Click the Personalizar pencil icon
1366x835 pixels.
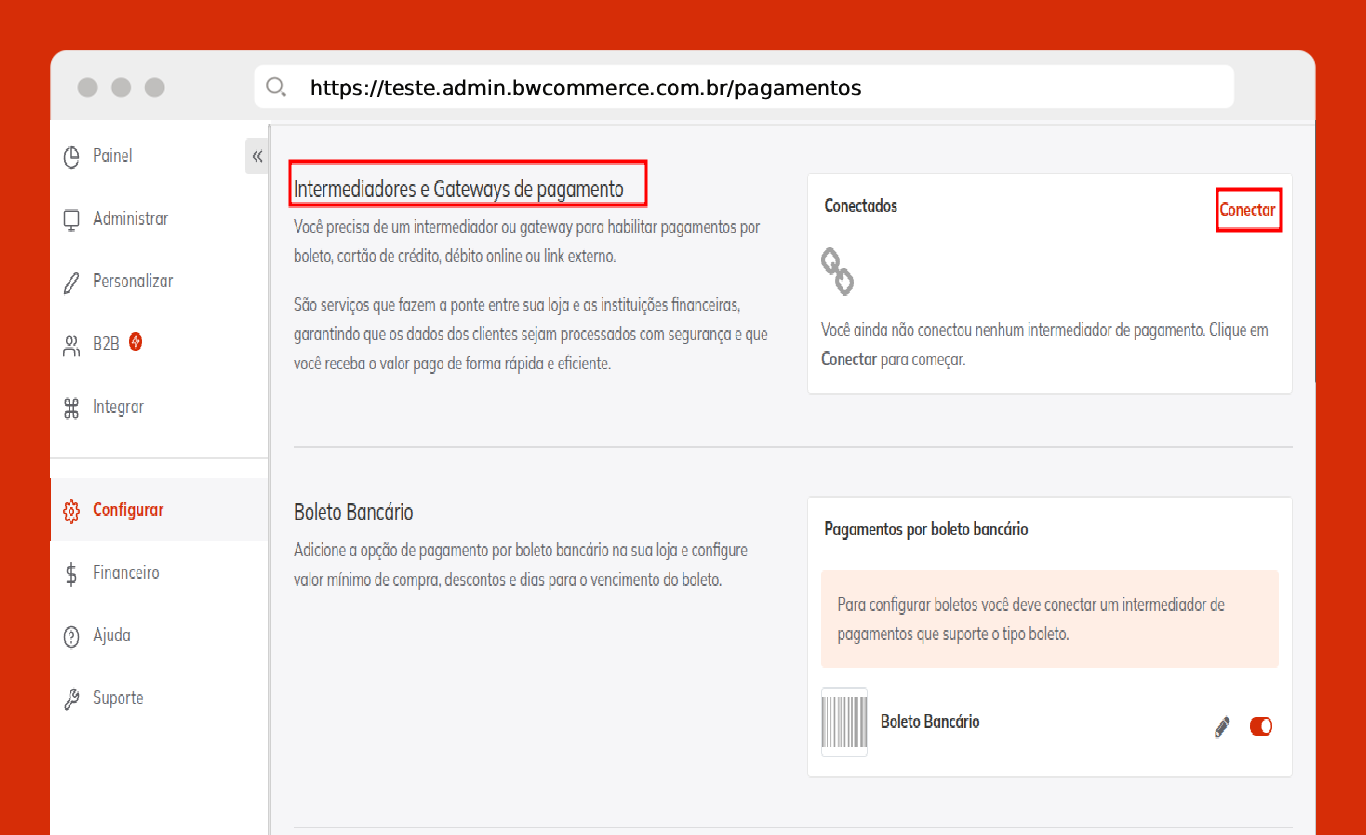click(71, 282)
